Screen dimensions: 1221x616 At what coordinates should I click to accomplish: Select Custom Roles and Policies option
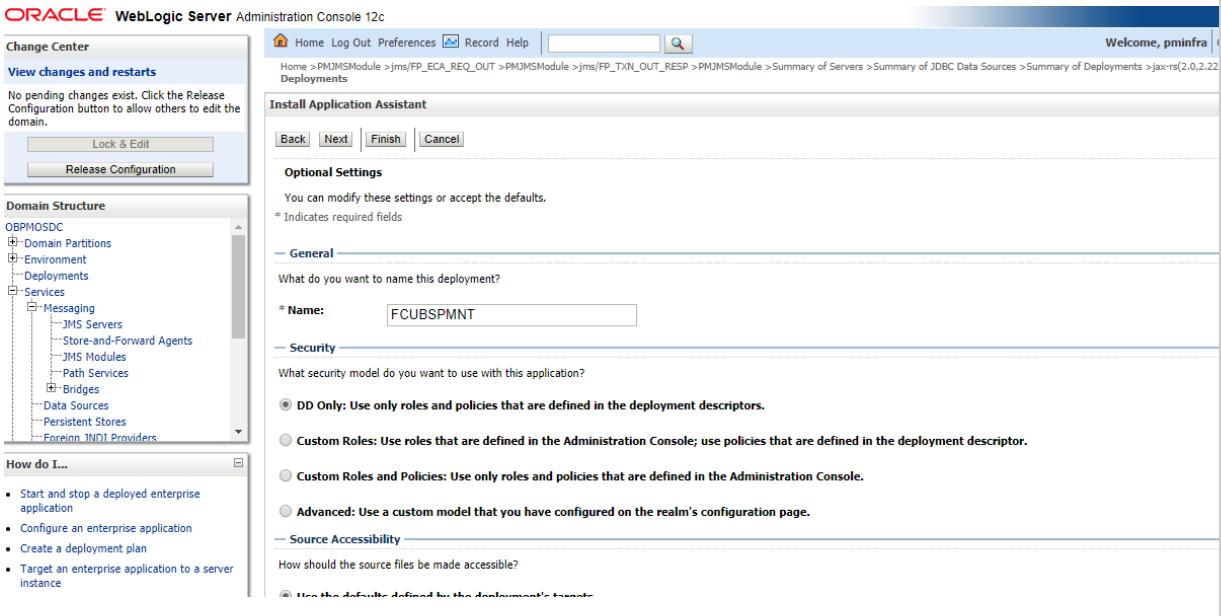[283, 476]
